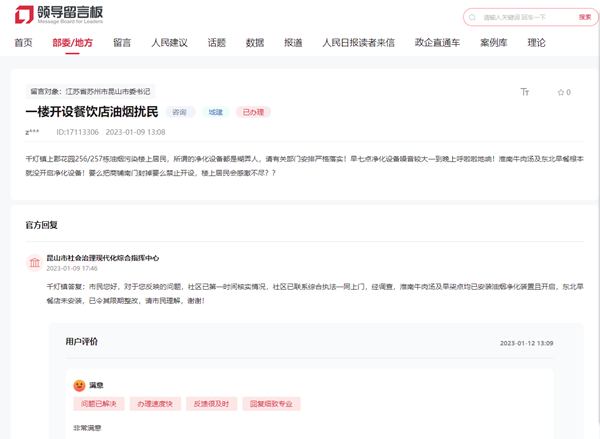Open the 部委/地方 nav tab
Screen dimensions: 600x439
coord(72,43)
